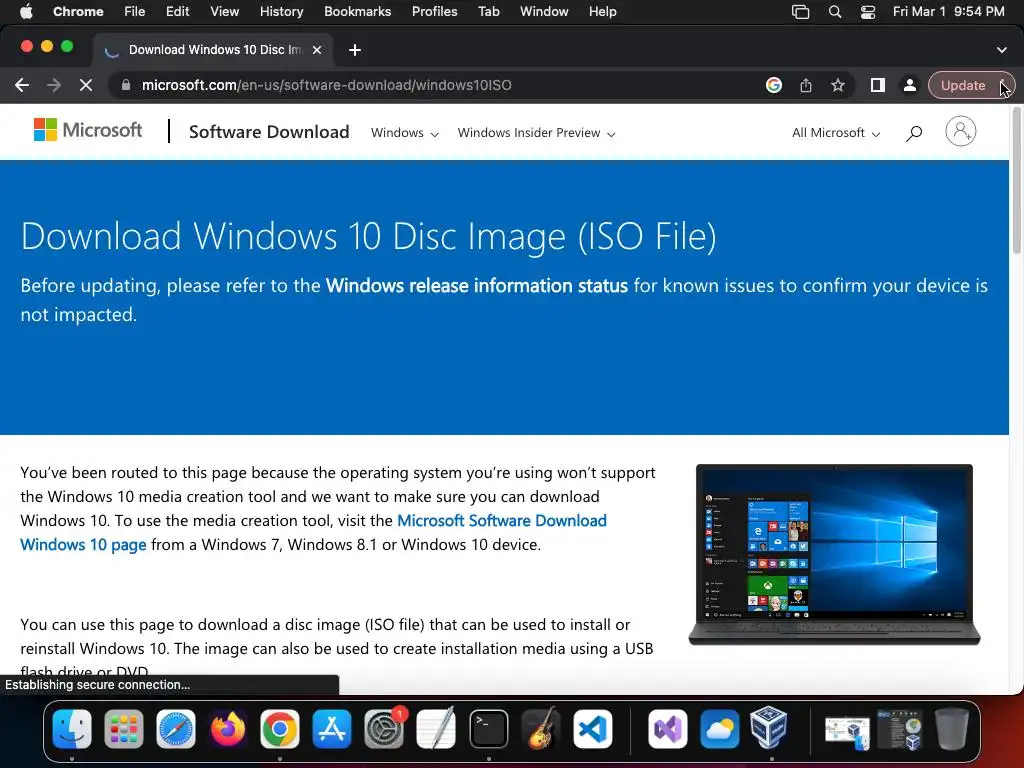Expand the All Microsoft menu

836,133
